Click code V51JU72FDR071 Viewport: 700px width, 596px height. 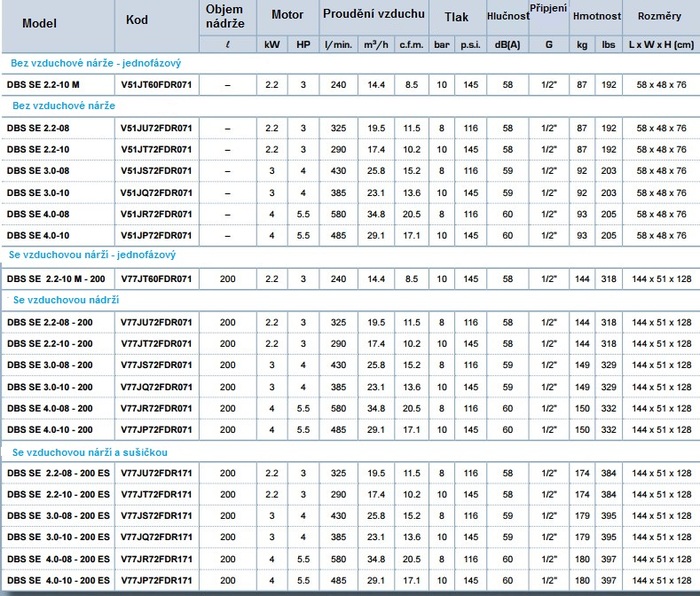click(x=156, y=128)
